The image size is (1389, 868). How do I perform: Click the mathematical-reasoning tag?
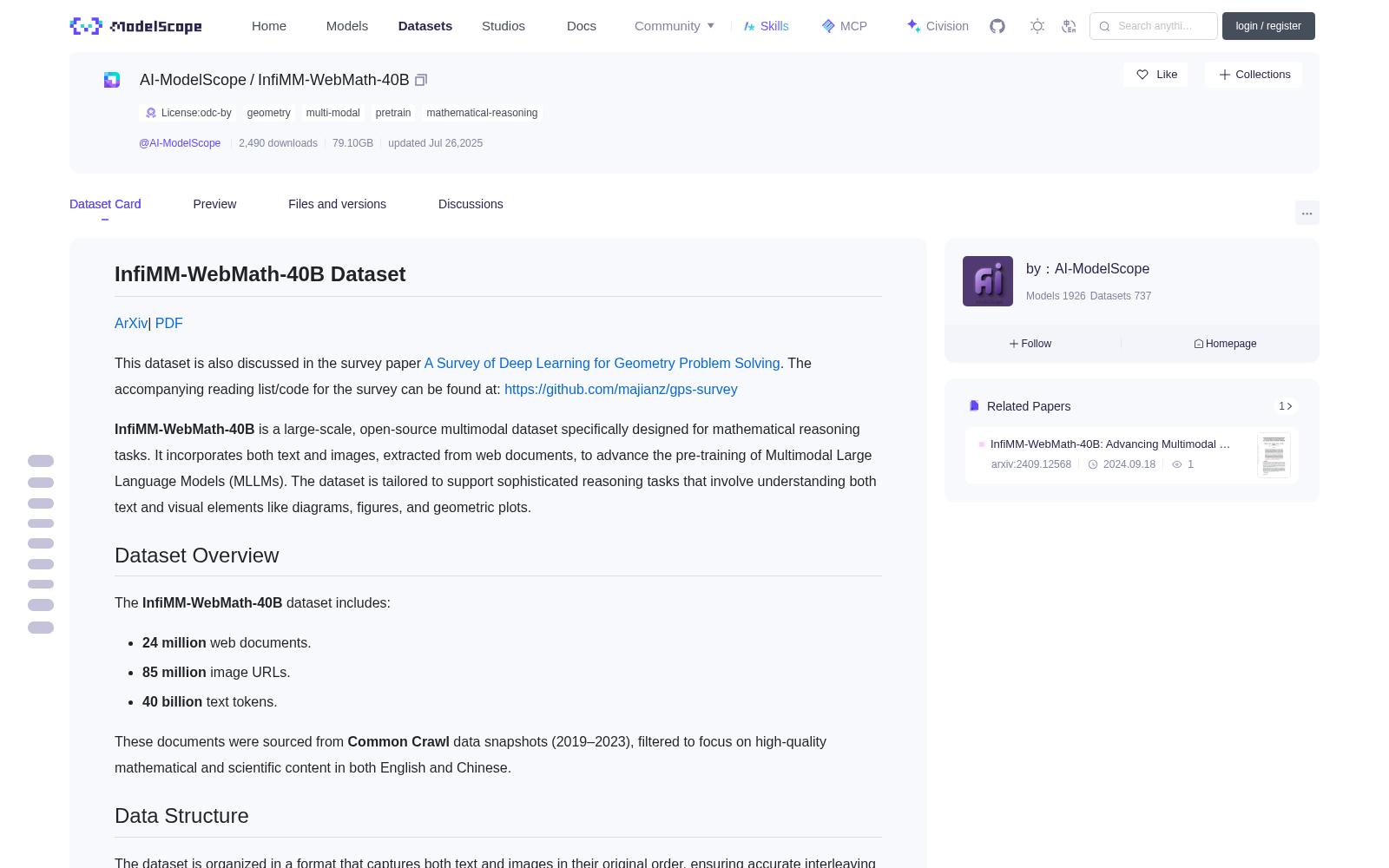[x=482, y=113]
